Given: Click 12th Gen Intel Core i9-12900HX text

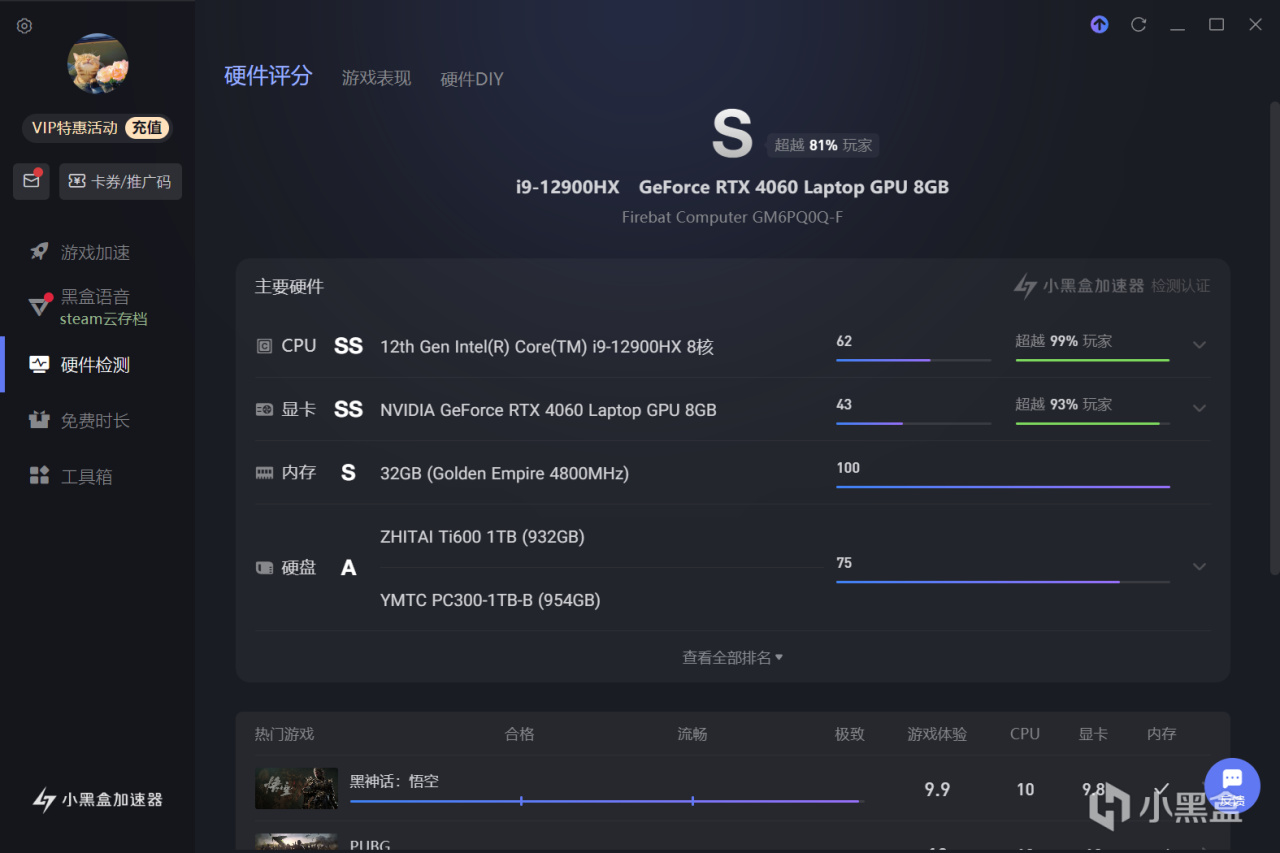Looking at the screenshot, I should tap(547, 347).
